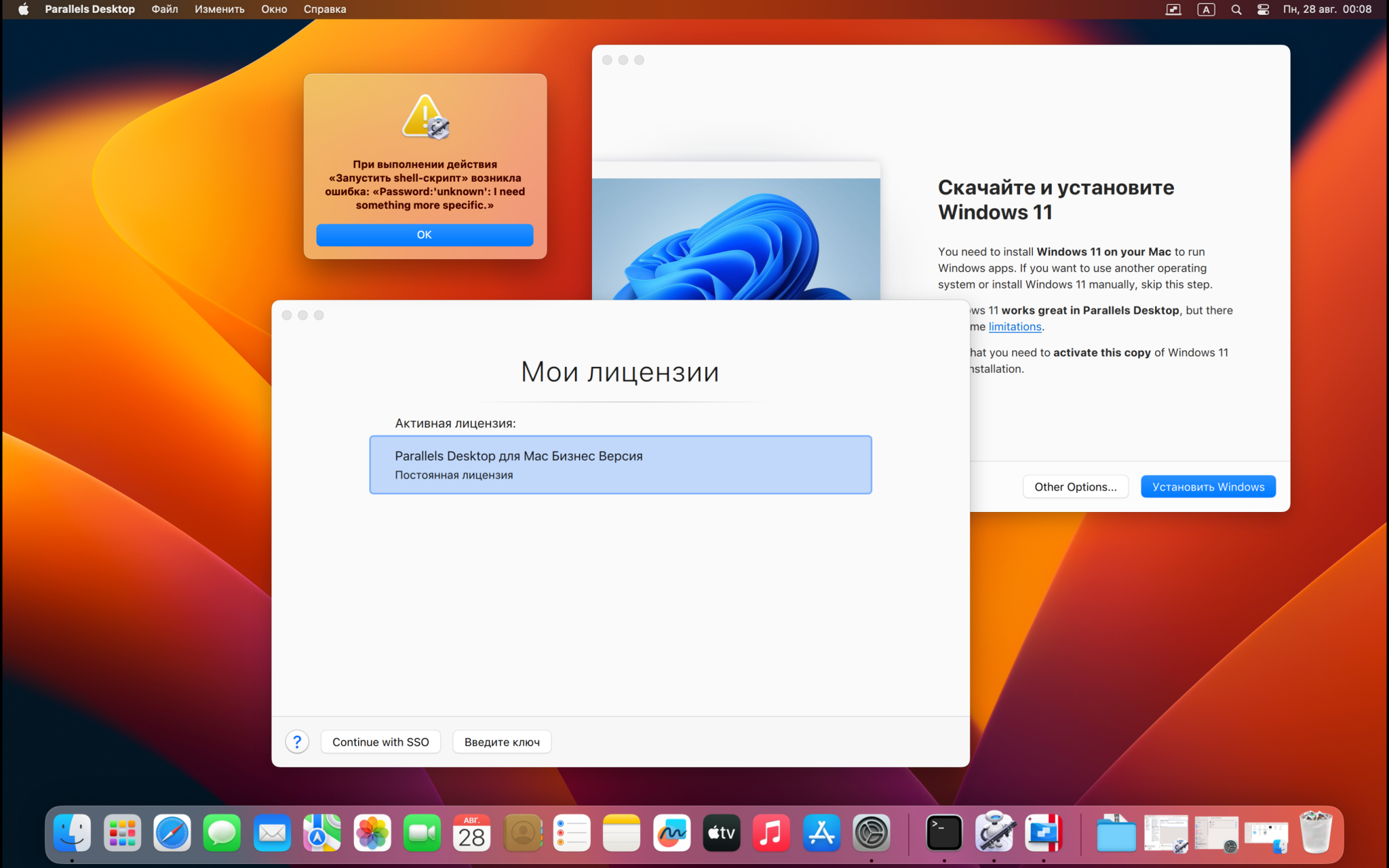
Task: Click the Parallels Desktop menu bar status icon
Action: click(1173, 9)
